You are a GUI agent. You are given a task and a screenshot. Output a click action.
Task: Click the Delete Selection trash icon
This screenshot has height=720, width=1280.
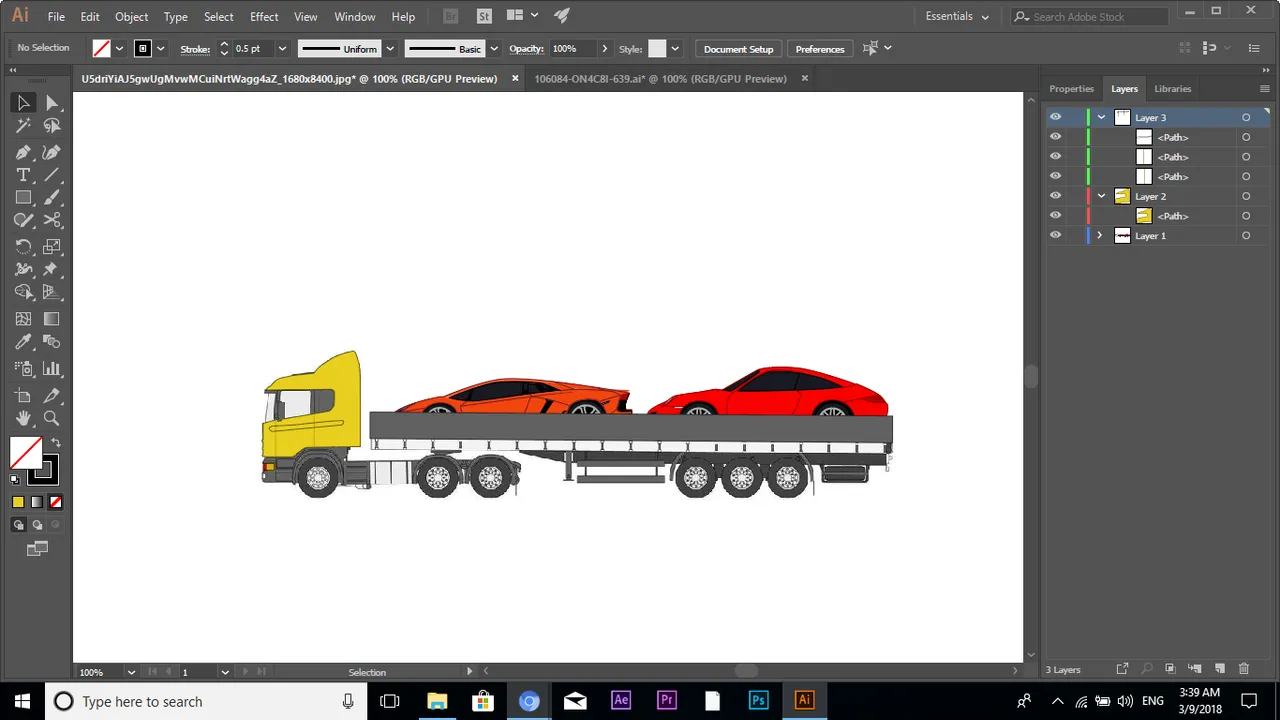tap(1244, 669)
